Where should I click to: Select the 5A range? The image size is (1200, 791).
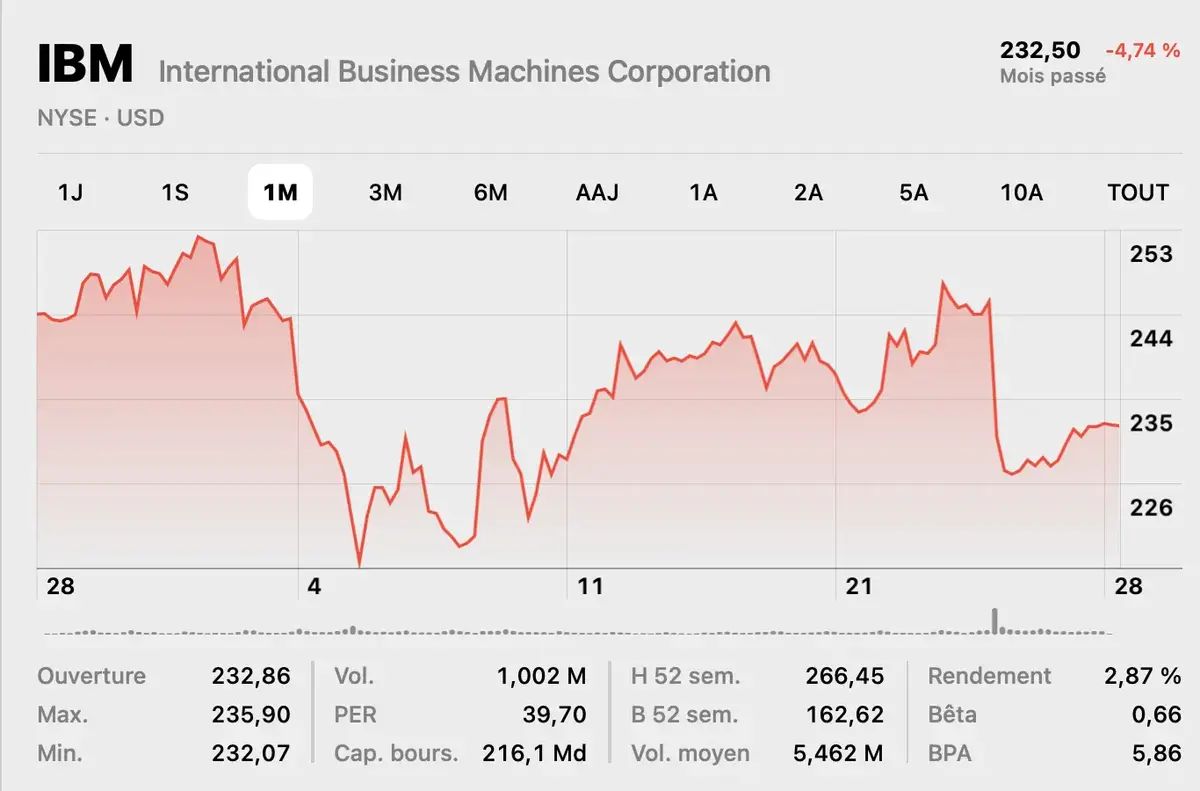[x=913, y=192]
